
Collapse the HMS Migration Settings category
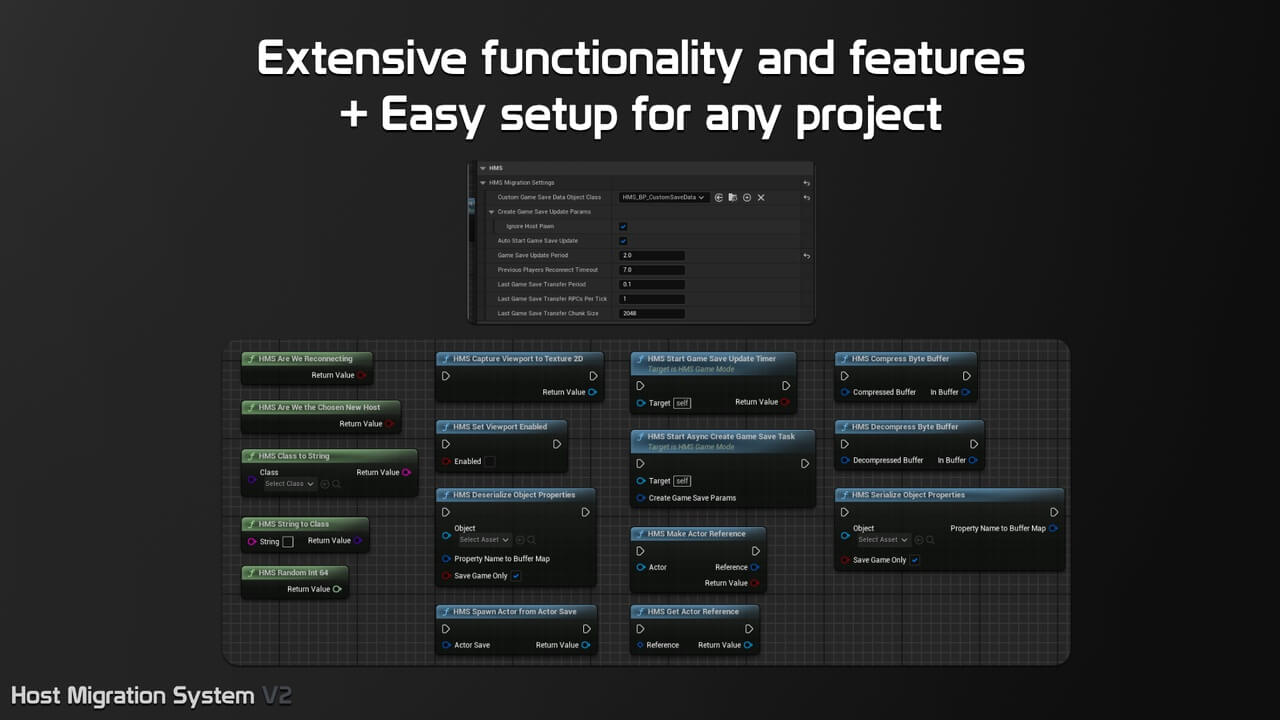click(x=482, y=183)
